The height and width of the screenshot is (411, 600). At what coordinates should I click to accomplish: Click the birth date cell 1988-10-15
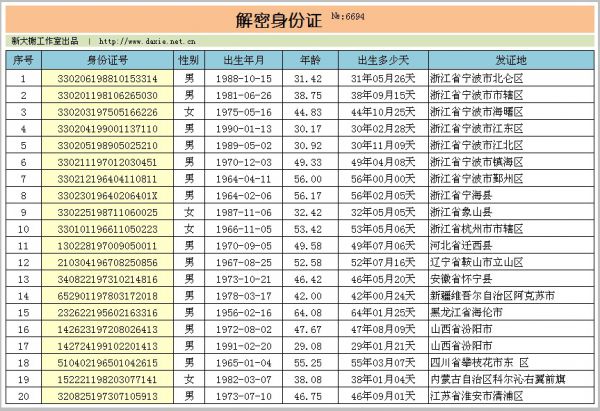[x=243, y=77]
